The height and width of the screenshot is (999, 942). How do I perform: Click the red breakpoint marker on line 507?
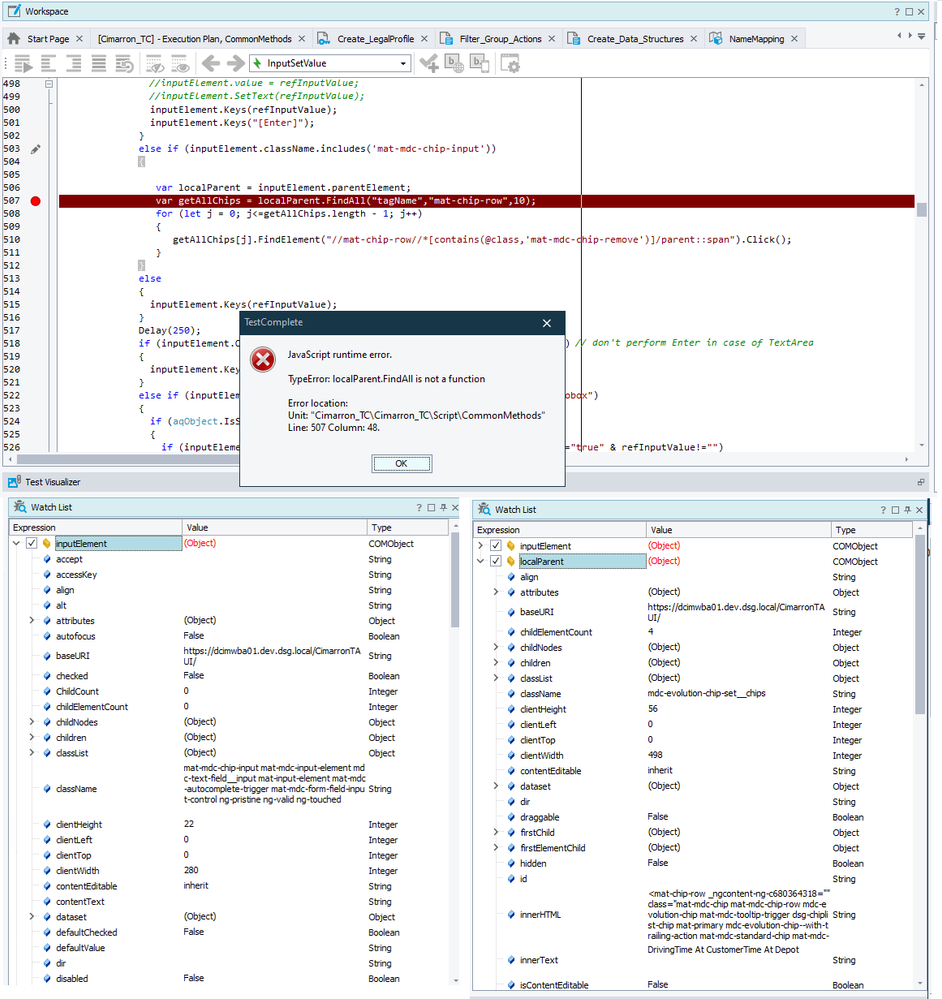point(36,201)
